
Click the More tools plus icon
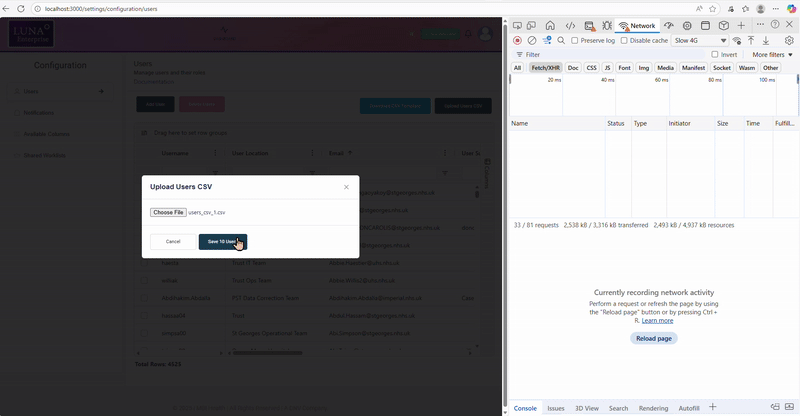pos(741,26)
